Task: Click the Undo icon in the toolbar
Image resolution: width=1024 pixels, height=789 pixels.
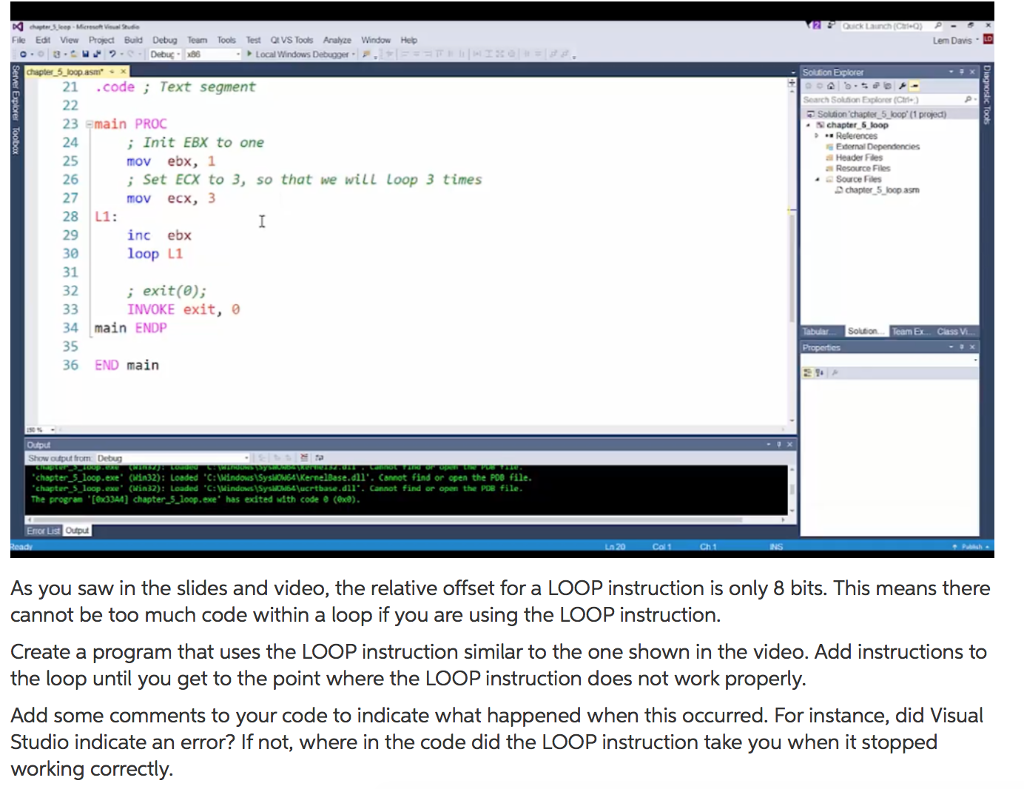Action: pyautogui.click(x=113, y=54)
